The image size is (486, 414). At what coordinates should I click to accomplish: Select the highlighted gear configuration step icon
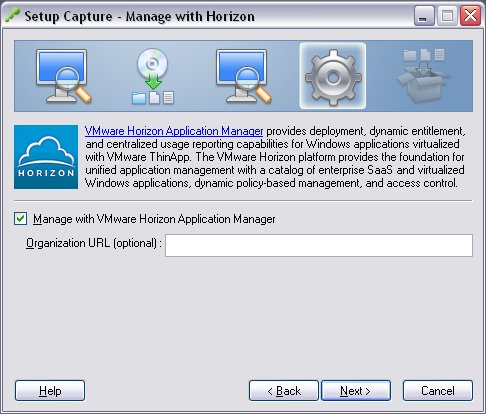click(x=333, y=76)
